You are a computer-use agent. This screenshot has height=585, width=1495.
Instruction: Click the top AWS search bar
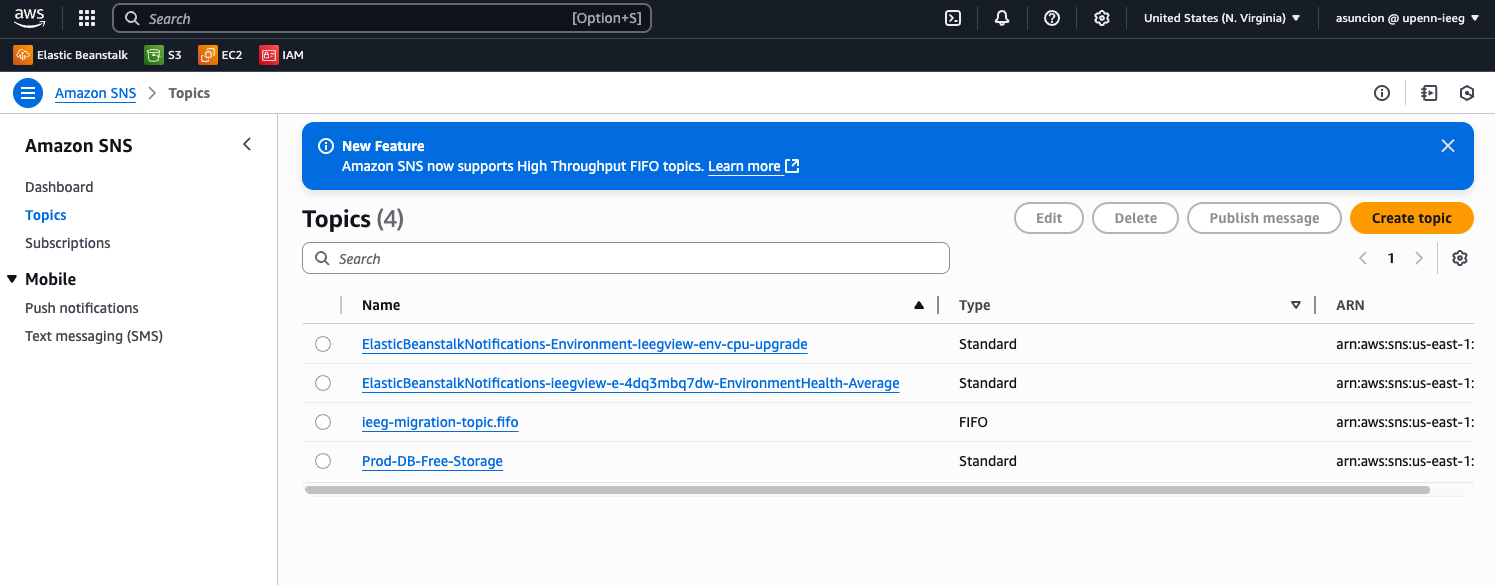pyautogui.click(x=382, y=18)
